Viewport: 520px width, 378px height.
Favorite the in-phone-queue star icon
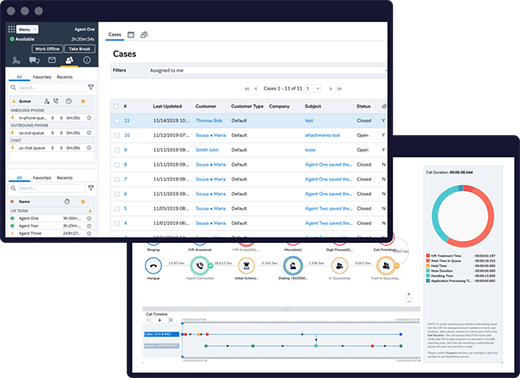(89, 118)
